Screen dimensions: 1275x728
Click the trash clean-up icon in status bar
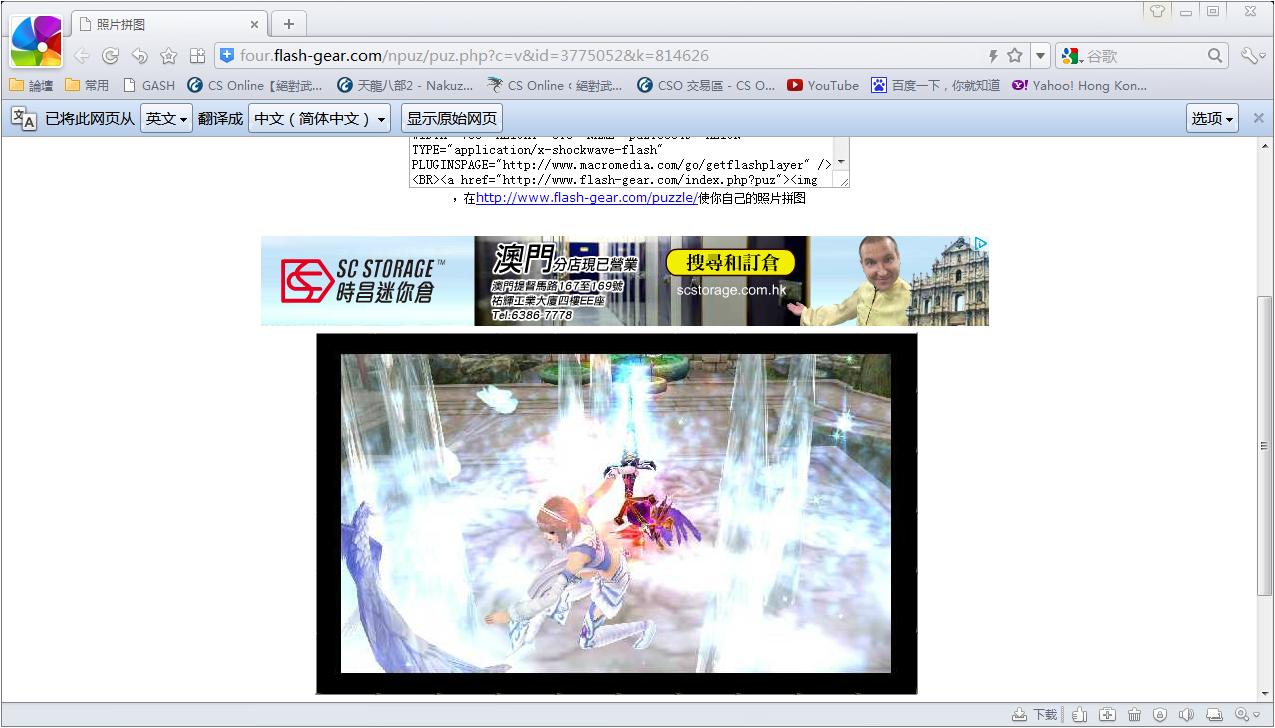point(1134,715)
